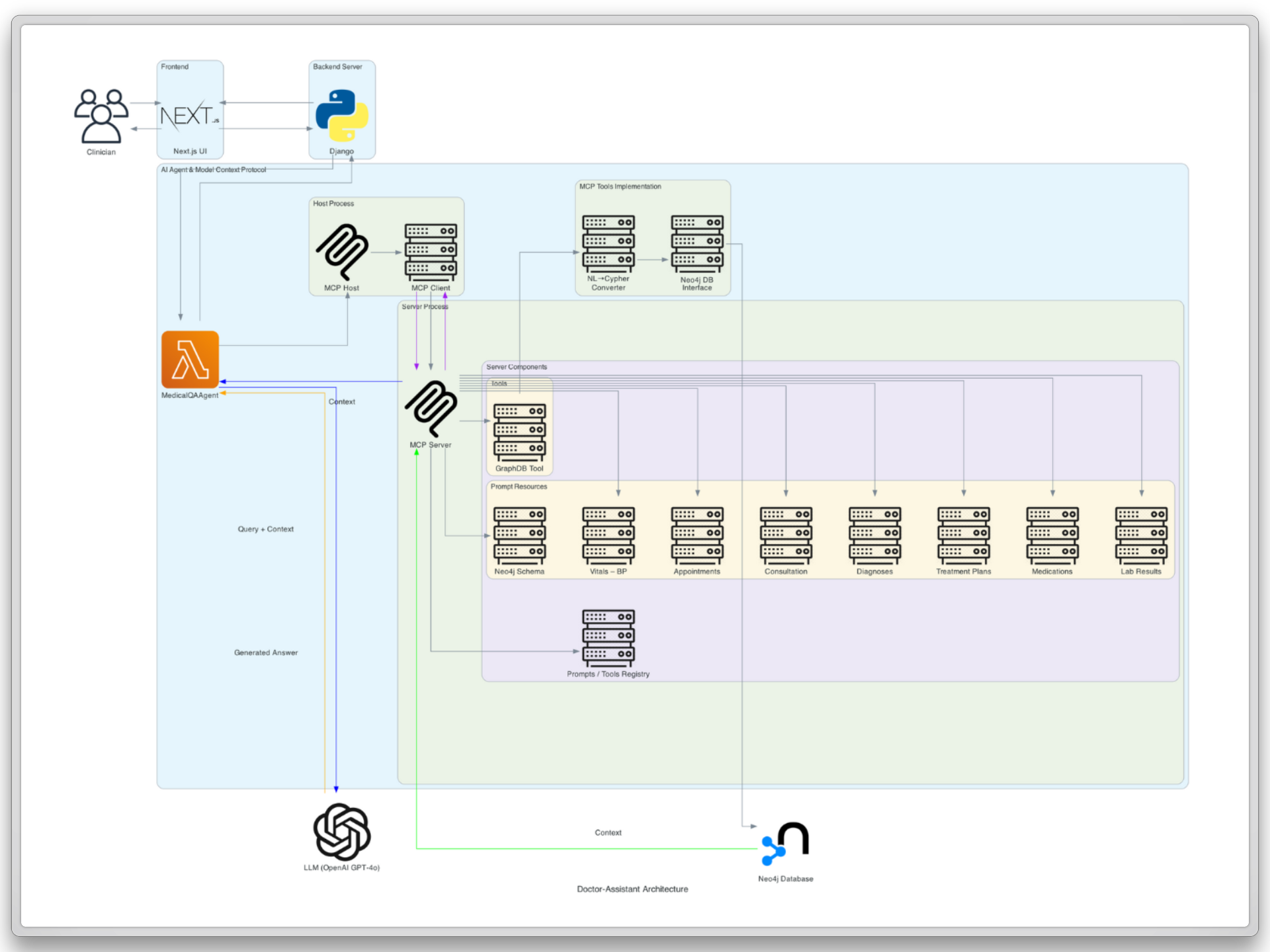Screen dimensions: 1270x952
Task: Click the MCP Tools Implementation label
Action: click(620, 186)
